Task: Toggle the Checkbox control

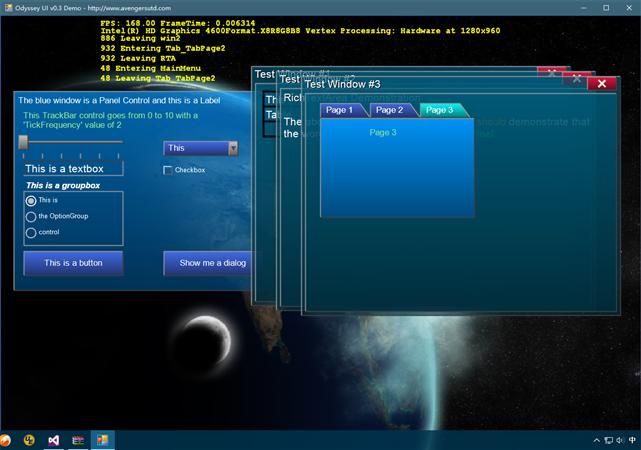Action: pos(168,170)
